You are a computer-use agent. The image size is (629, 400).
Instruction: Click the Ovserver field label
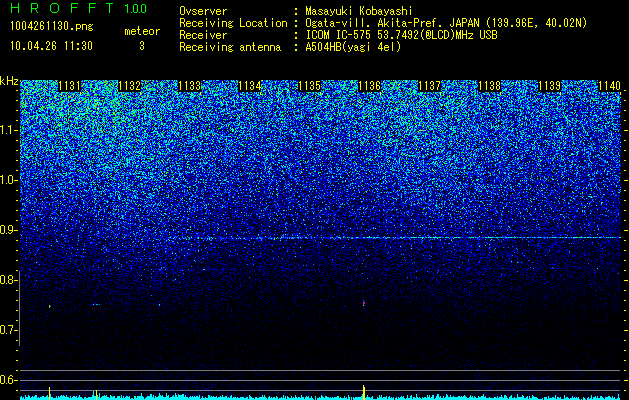pos(203,11)
